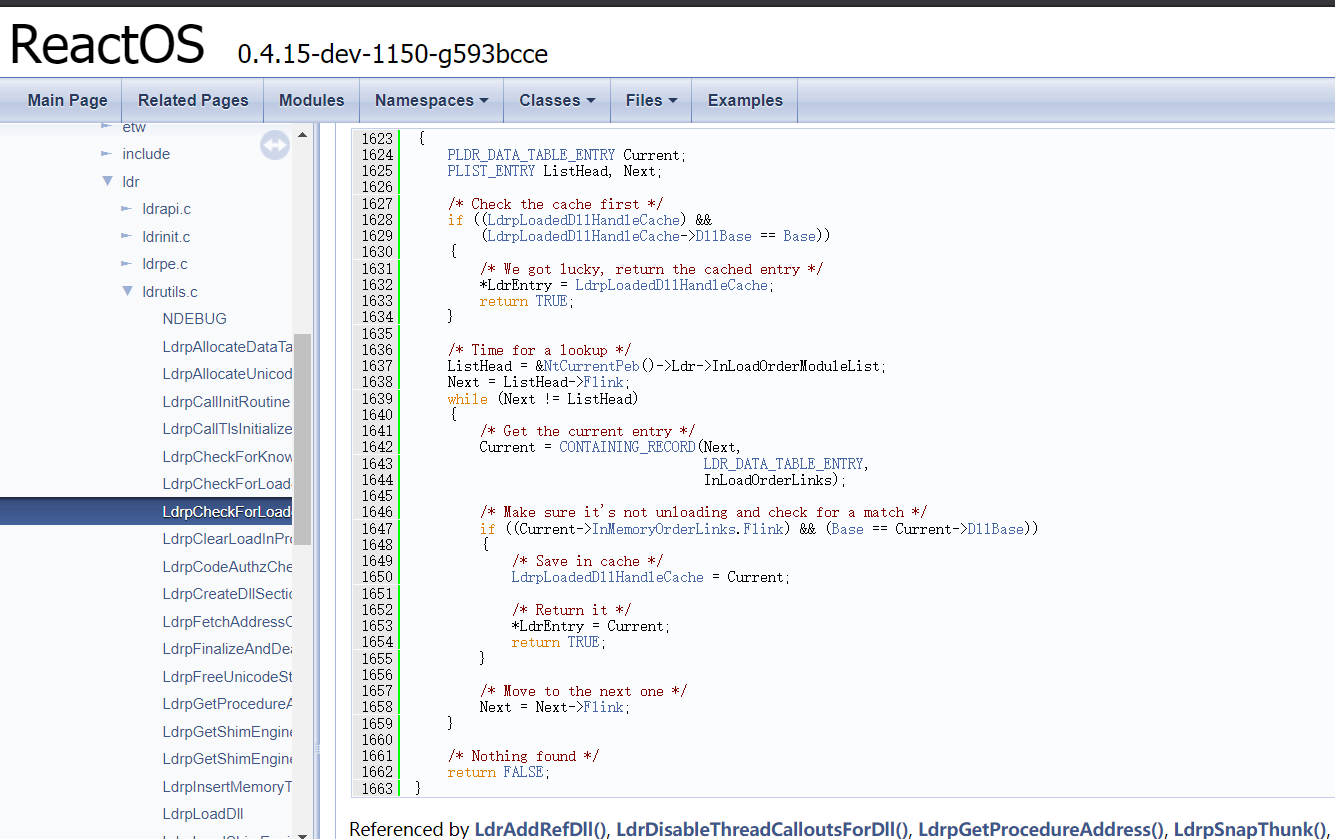Viewport: 1335px width, 839px height.
Task: Collapse the ldr folder arrow
Action: (107, 182)
